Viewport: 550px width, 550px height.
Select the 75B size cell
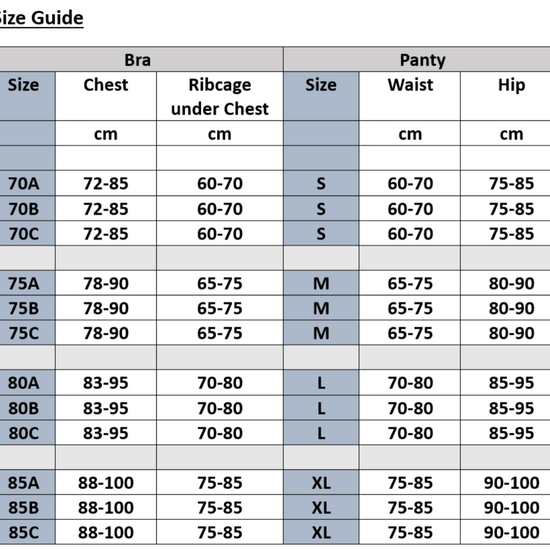pyautogui.click(x=24, y=308)
